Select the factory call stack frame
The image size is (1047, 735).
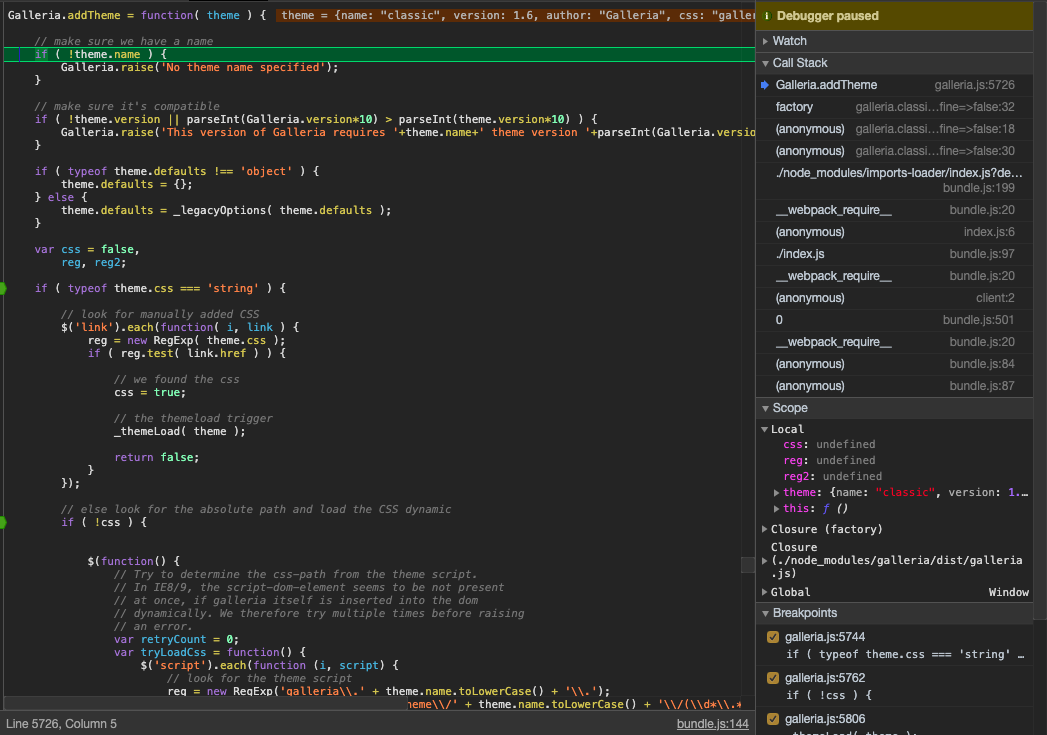click(895, 107)
